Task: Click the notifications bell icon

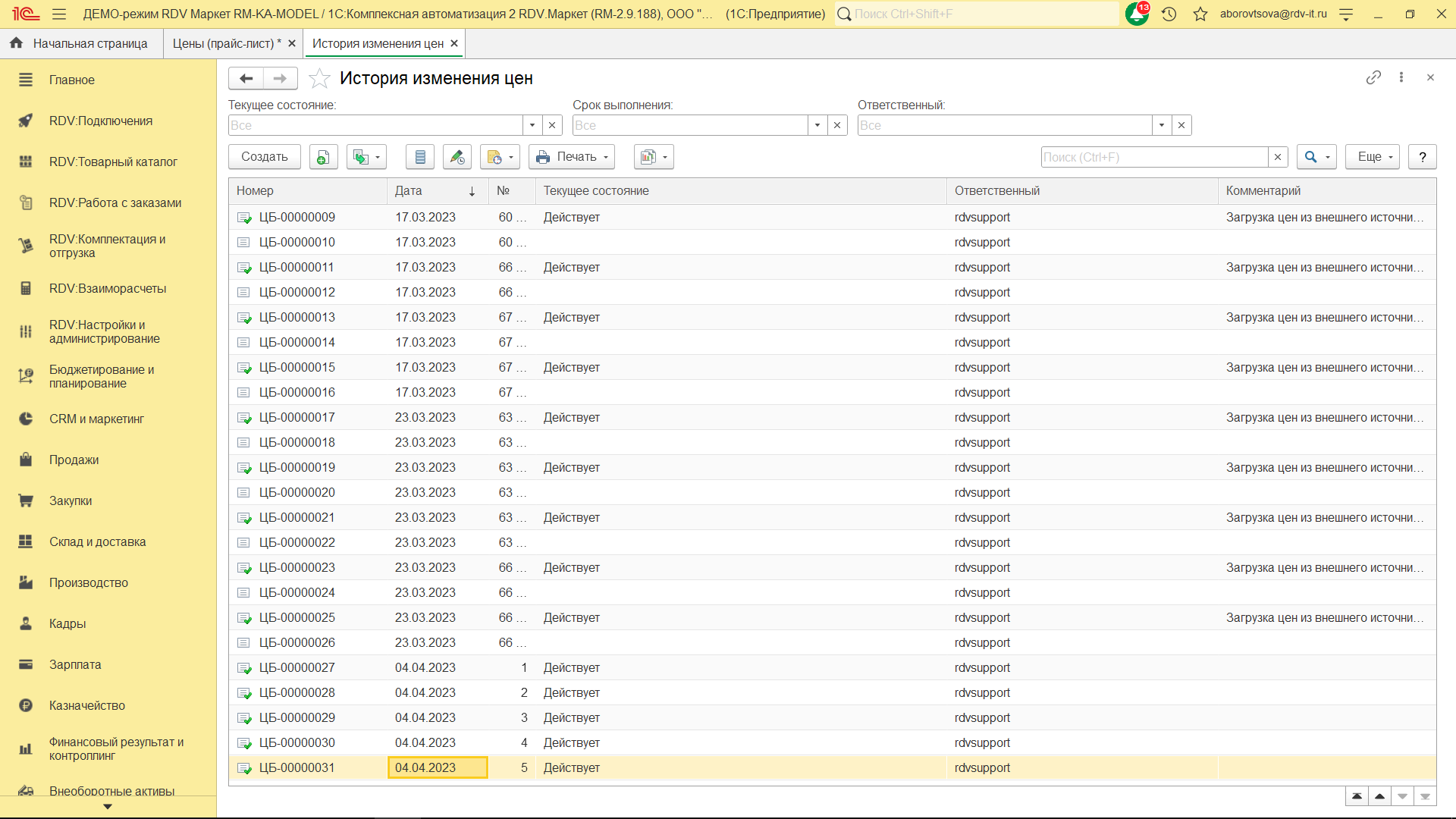Action: 1137,14
